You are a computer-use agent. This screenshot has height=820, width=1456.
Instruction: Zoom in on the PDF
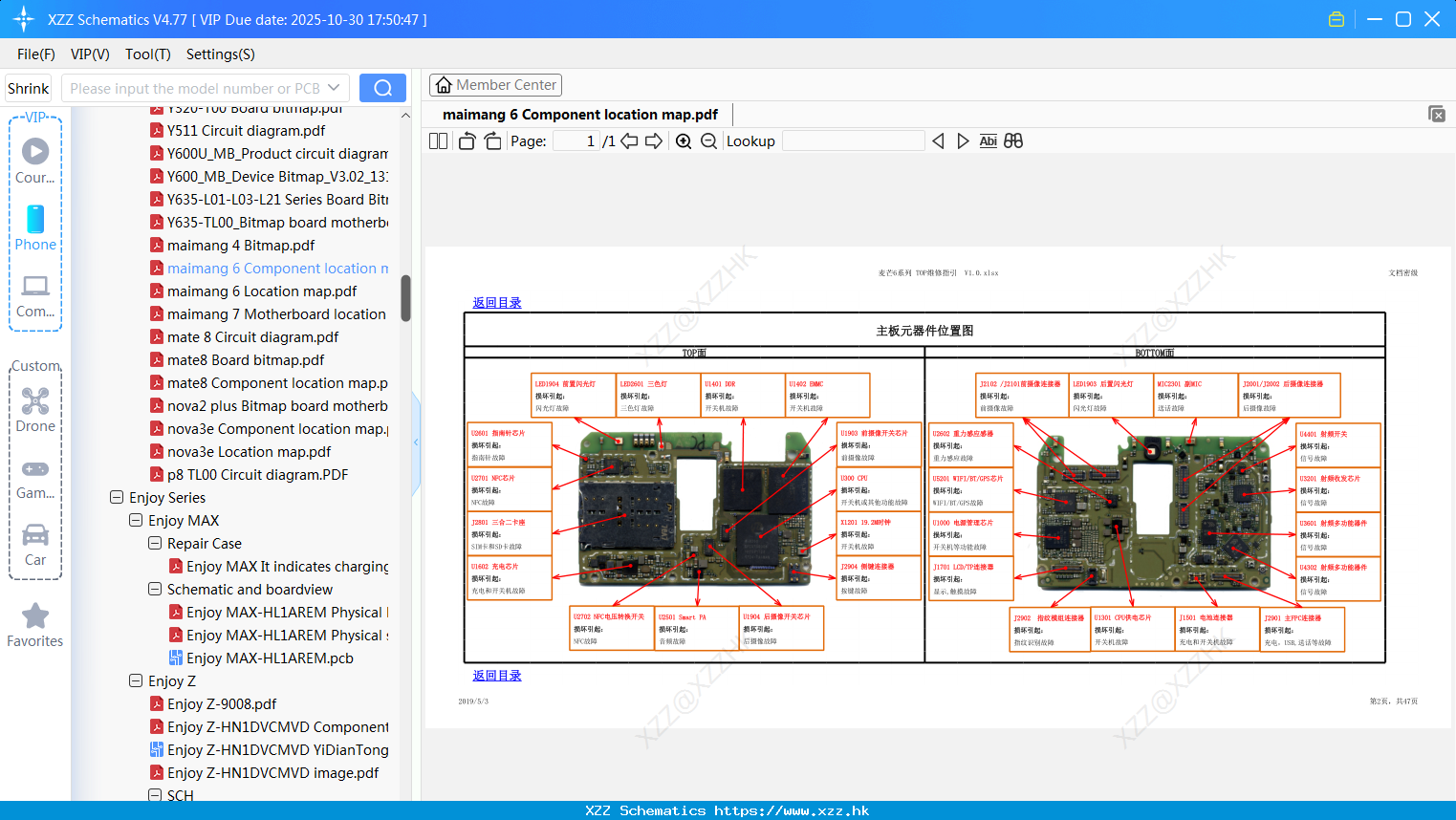coord(684,141)
